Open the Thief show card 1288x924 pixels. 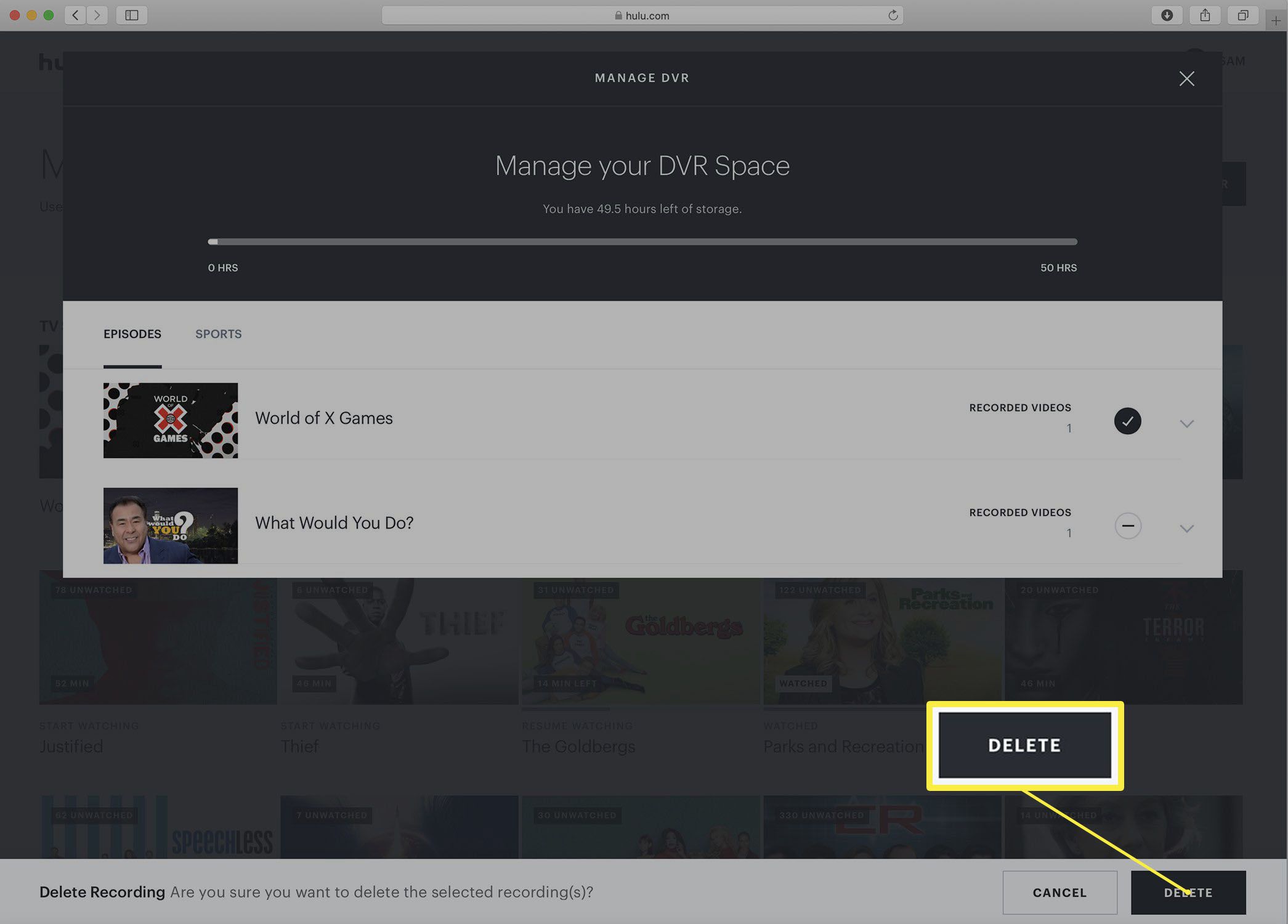click(x=399, y=641)
